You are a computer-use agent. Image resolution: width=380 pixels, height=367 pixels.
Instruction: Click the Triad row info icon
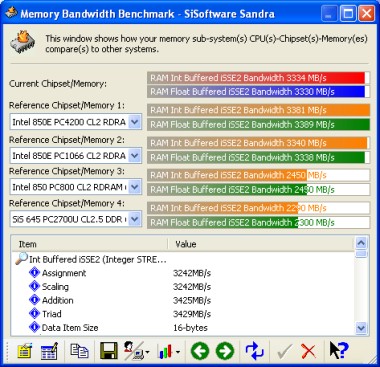point(35,314)
